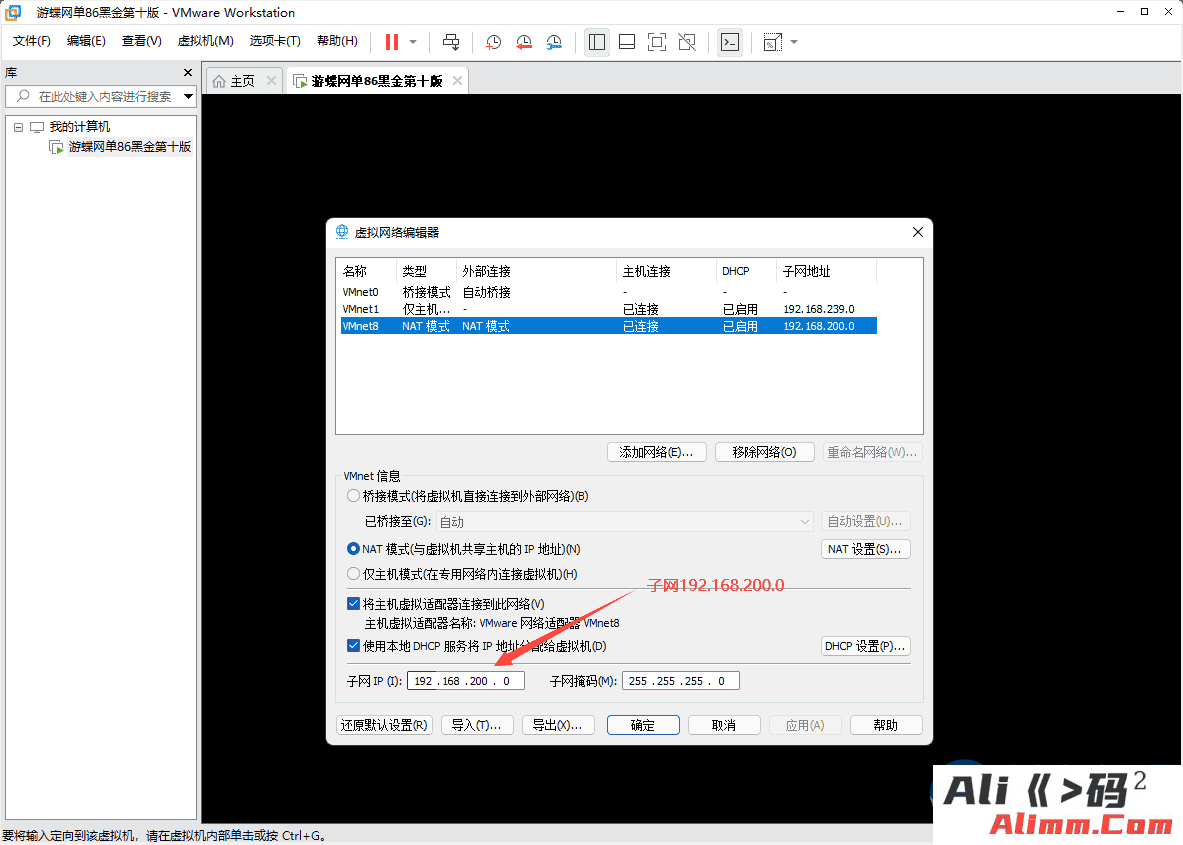Open the library search dropdown arrow
The image size is (1183, 845).
(189, 97)
